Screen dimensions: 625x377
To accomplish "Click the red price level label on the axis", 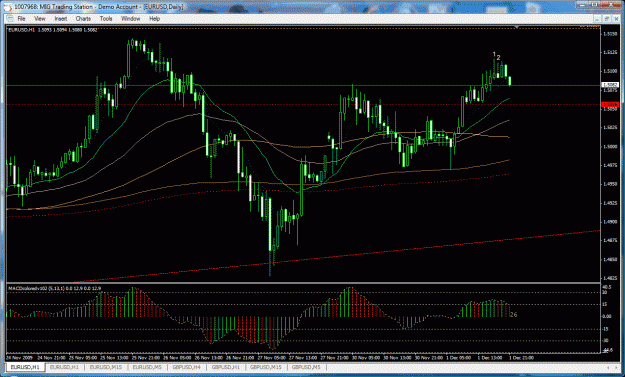I will coord(610,104).
